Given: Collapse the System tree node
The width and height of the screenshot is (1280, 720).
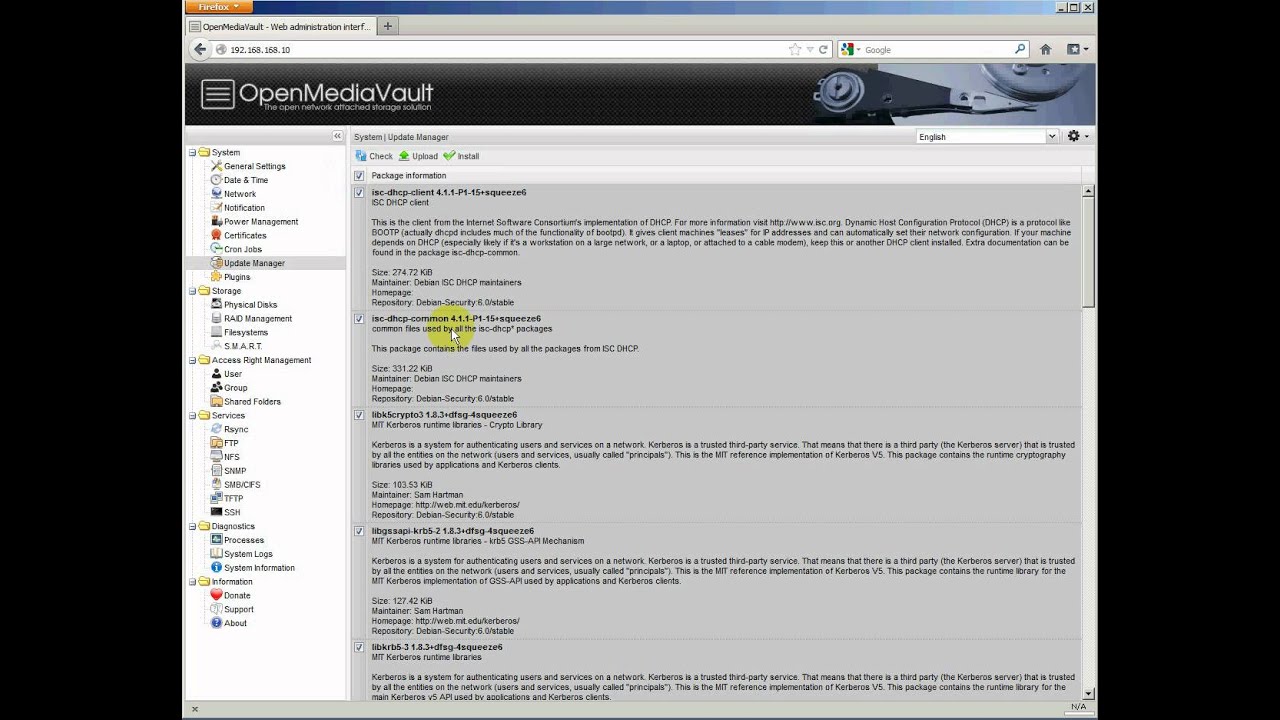Looking at the screenshot, I should [192, 152].
